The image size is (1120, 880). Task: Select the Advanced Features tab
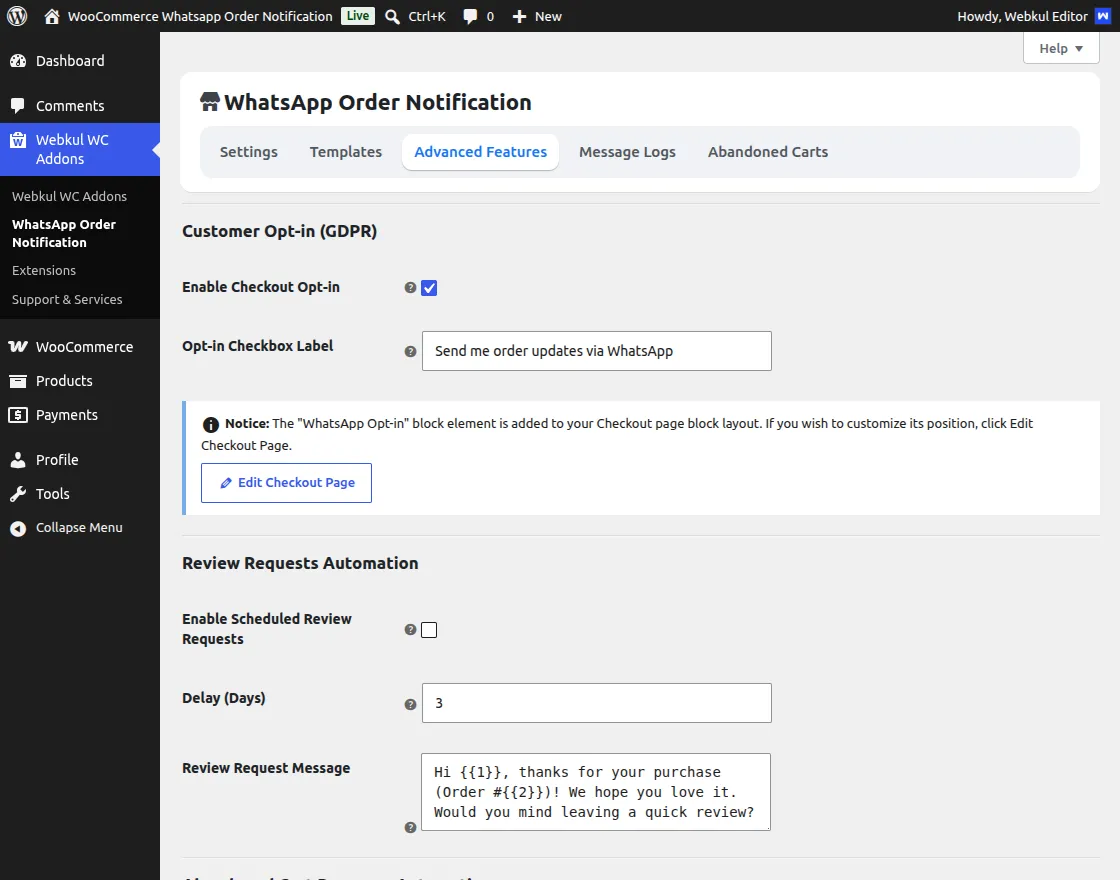coord(481,152)
